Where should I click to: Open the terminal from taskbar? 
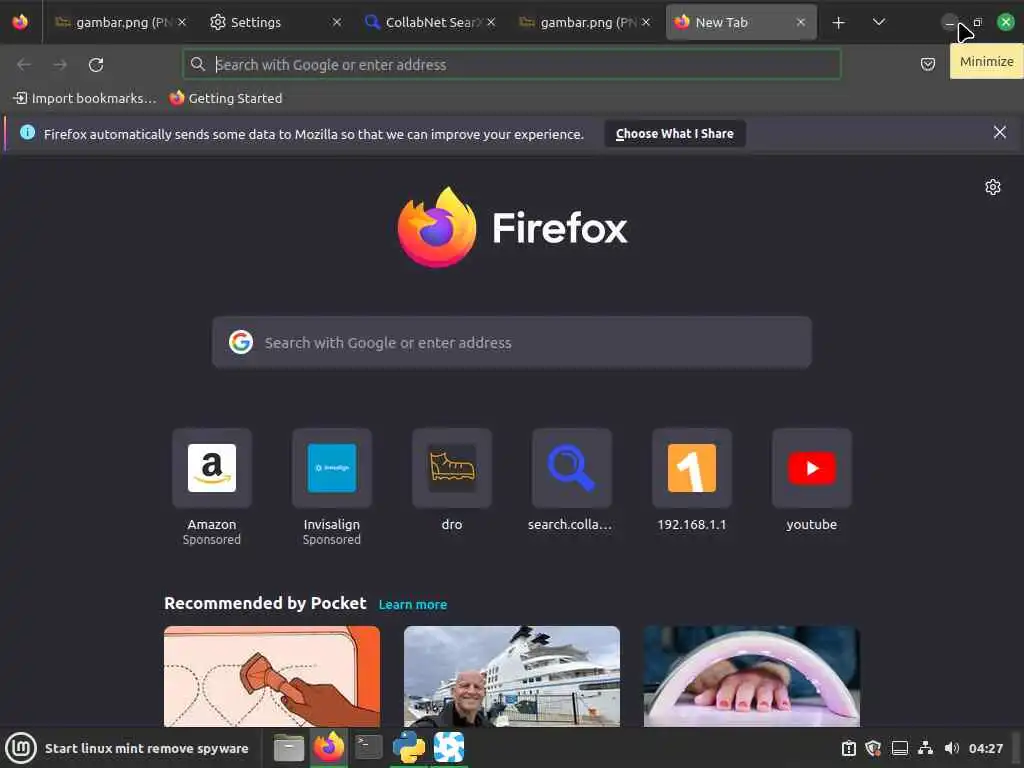click(368, 747)
